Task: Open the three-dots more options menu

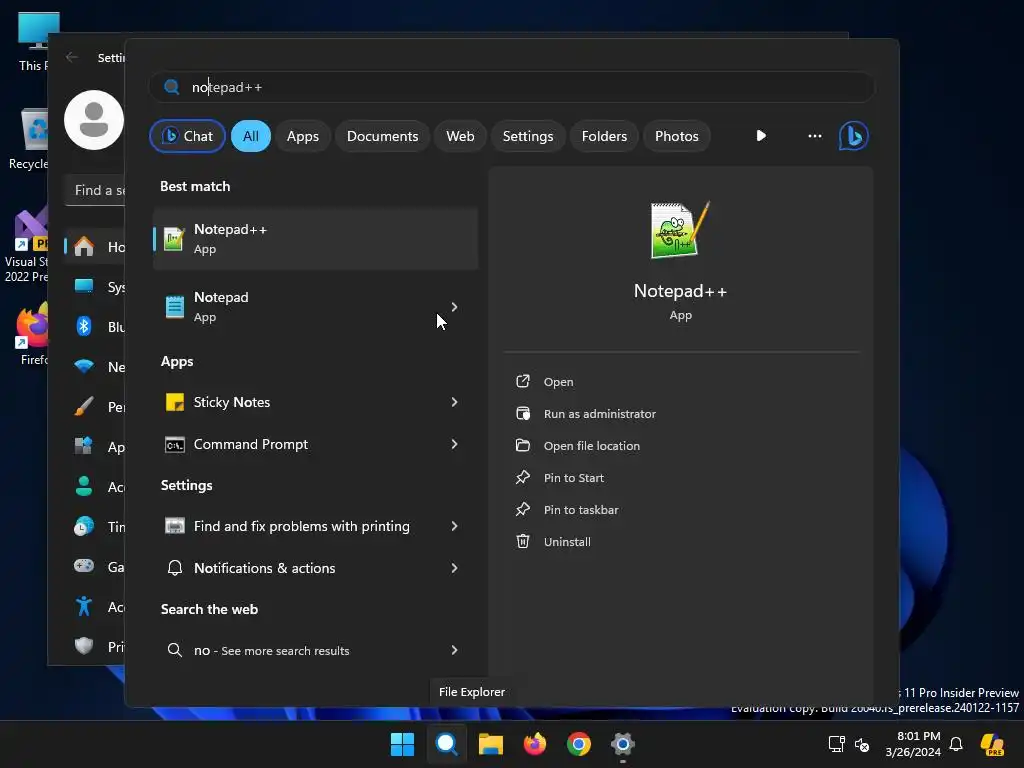Action: pyautogui.click(x=814, y=136)
